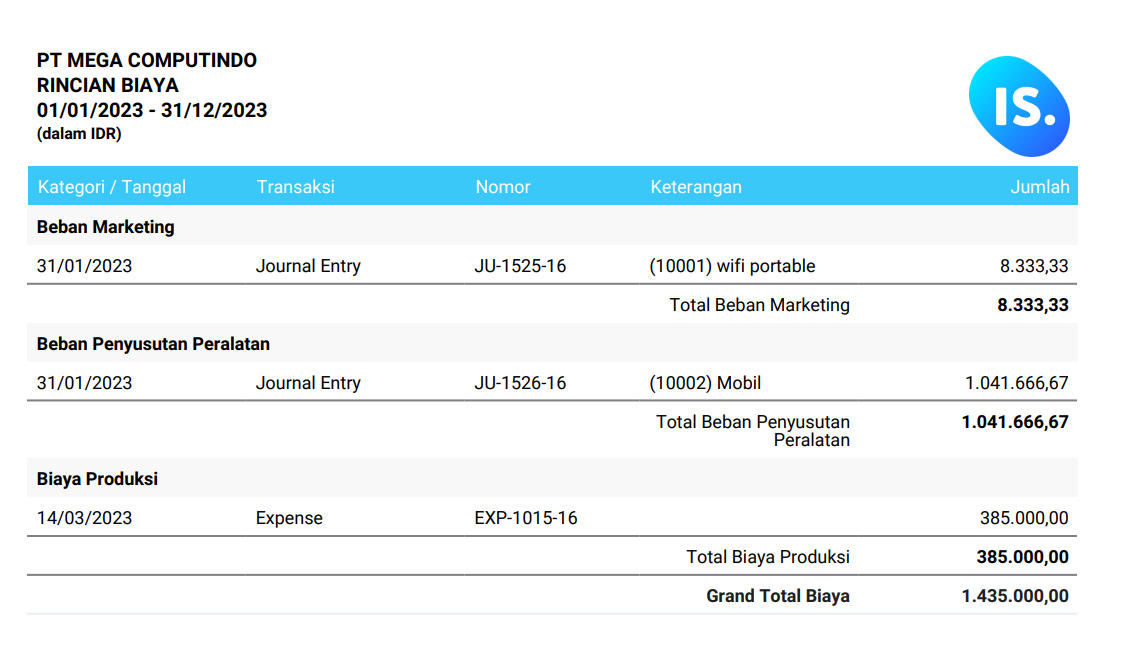Screen dimensions: 1127x666
Task: Select the Beban Penyusutan Peralatan category row
Action: pyautogui.click(x=153, y=344)
